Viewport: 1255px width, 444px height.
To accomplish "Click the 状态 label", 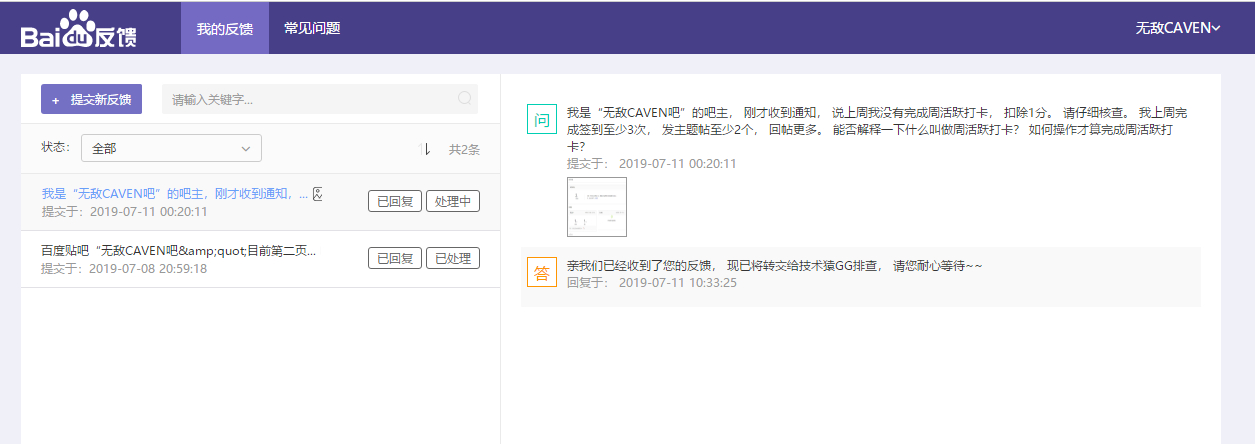I will pyautogui.click(x=56, y=147).
